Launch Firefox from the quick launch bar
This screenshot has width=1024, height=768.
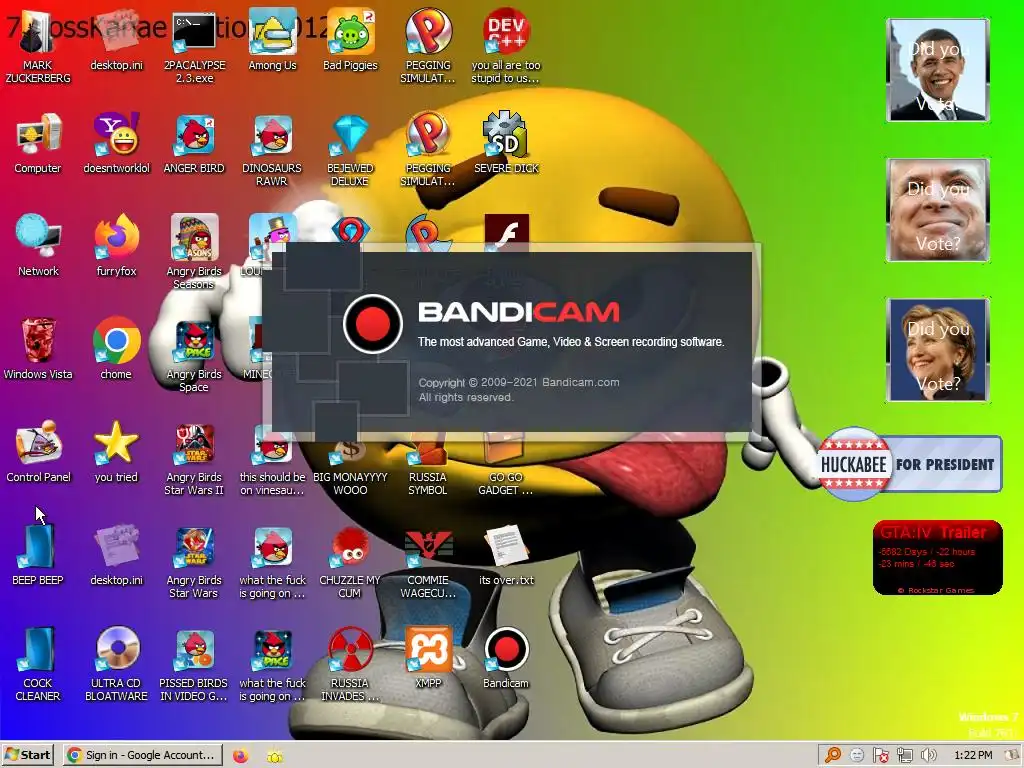click(240, 756)
